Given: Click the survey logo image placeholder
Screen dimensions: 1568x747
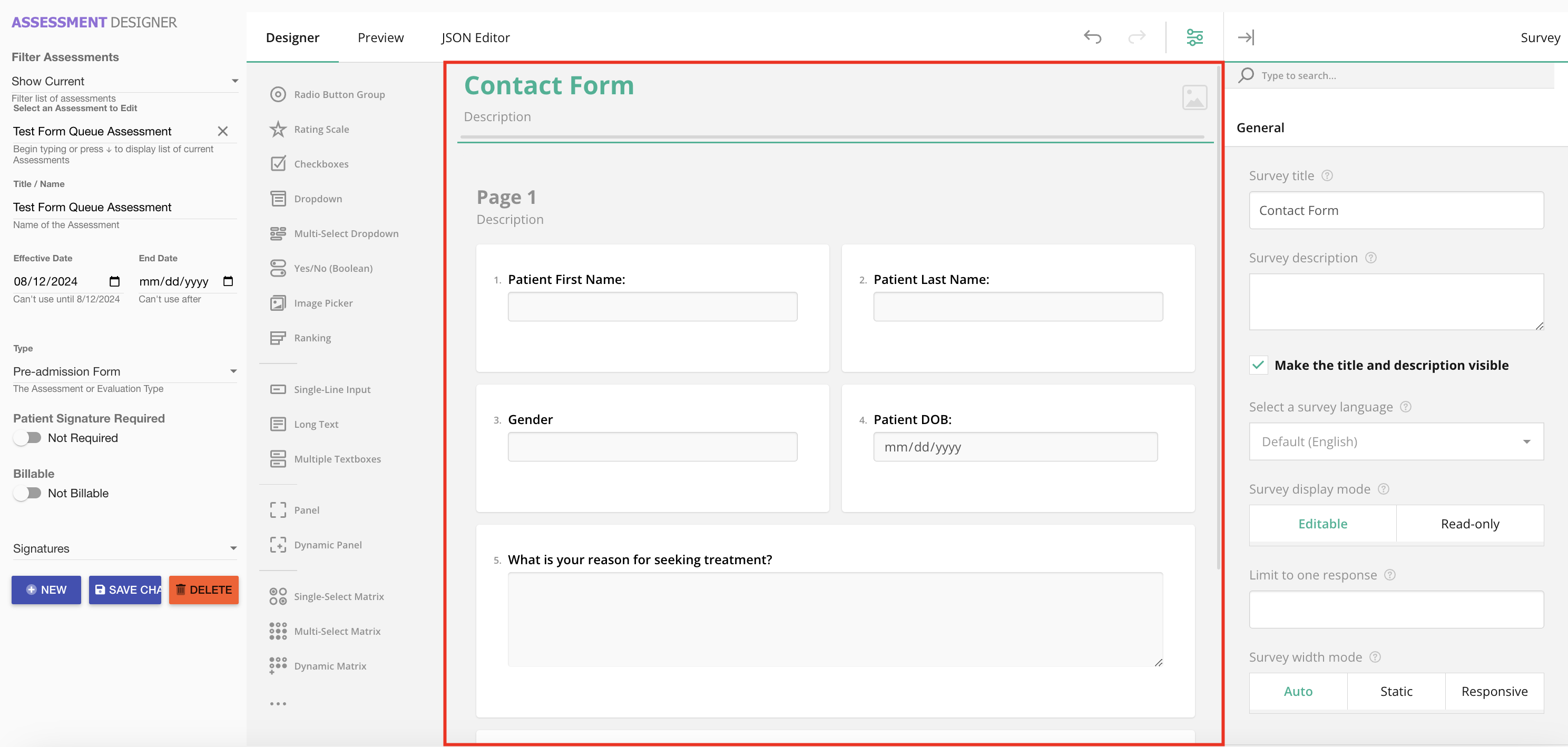Looking at the screenshot, I should 1194,97.
